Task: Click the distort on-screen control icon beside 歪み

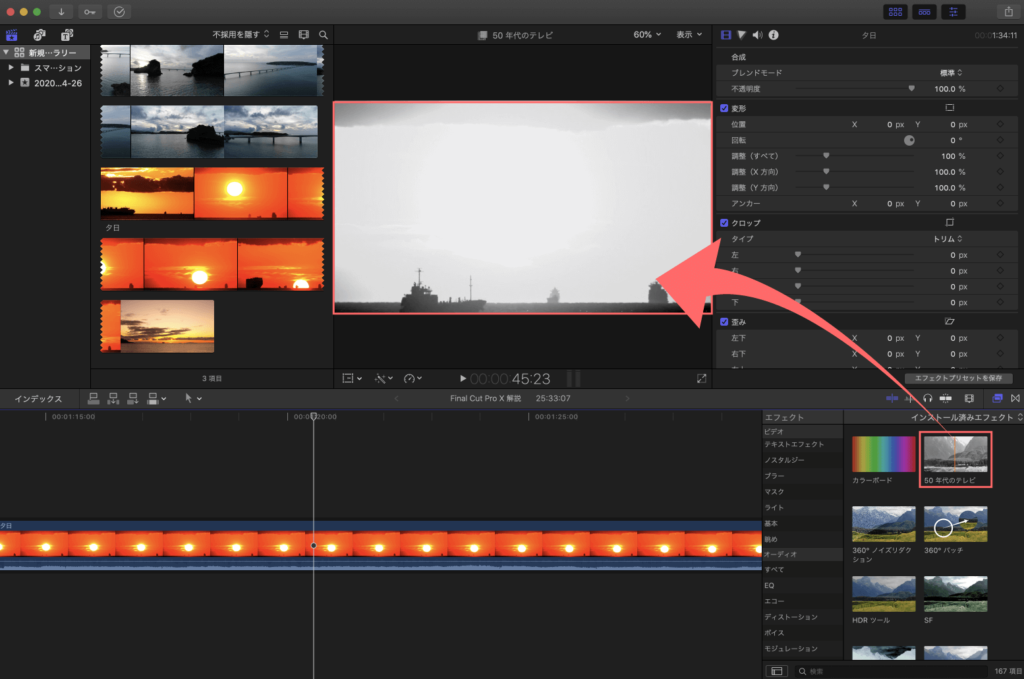Action: click(950, 321)
